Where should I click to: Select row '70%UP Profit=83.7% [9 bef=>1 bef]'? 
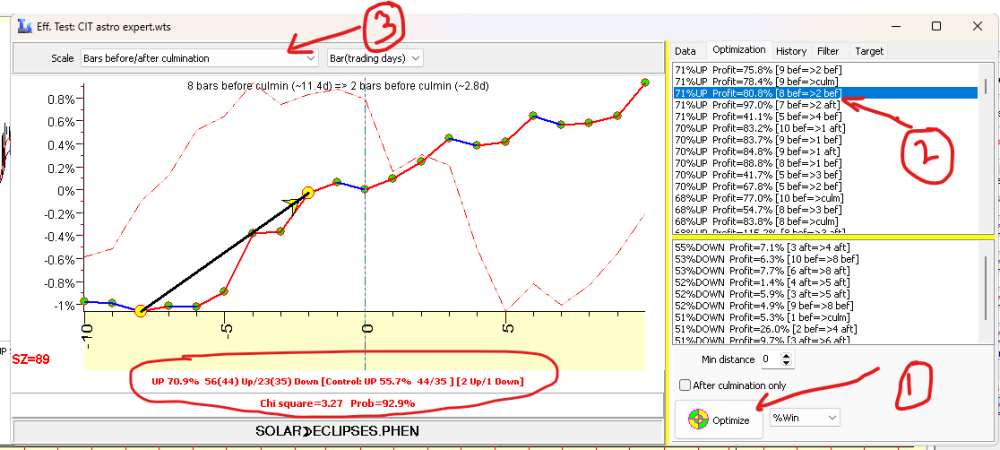[826, 140]
